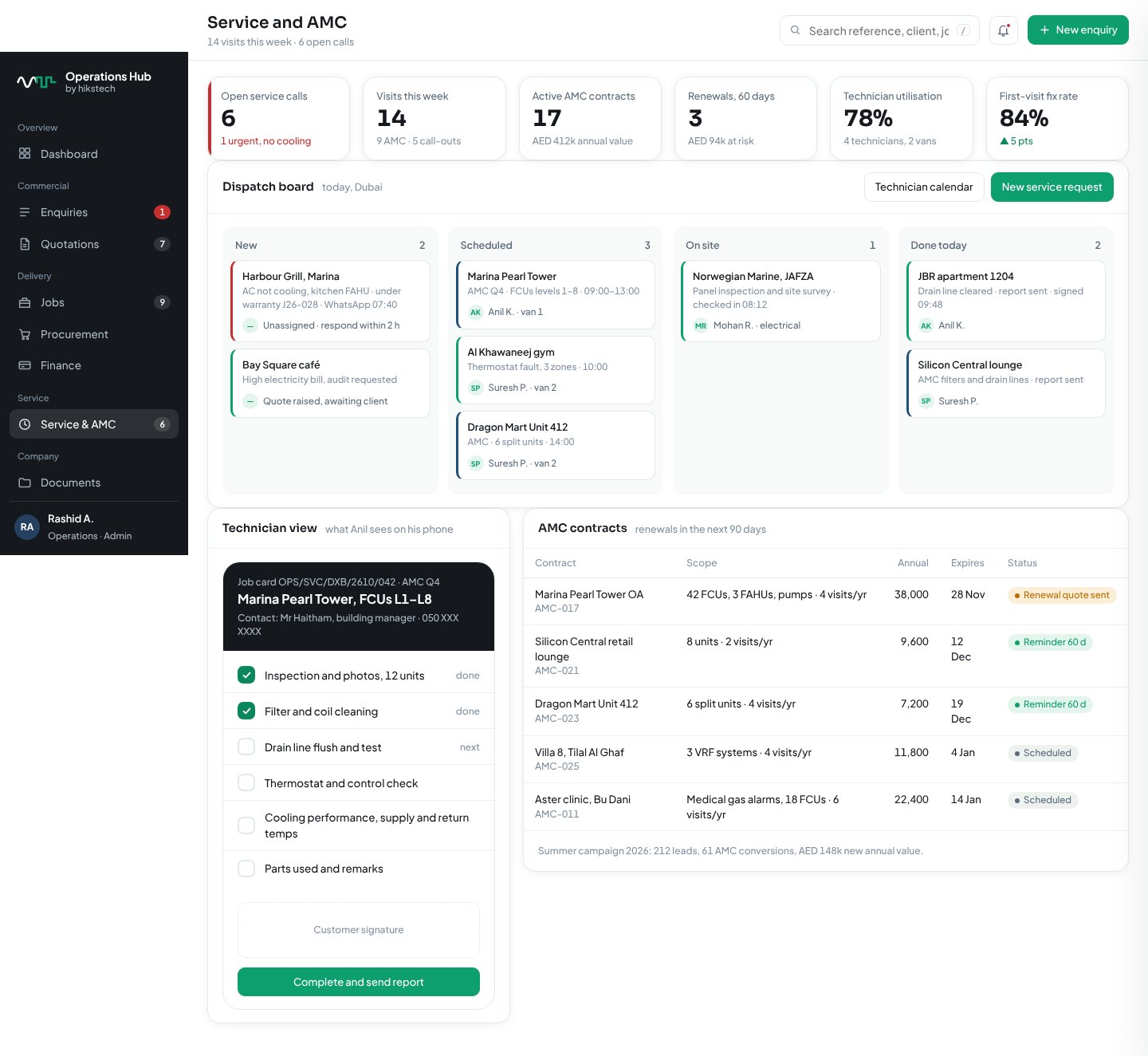Click Complete and send report
1148x1056 pixels.
tap(359, 982)
